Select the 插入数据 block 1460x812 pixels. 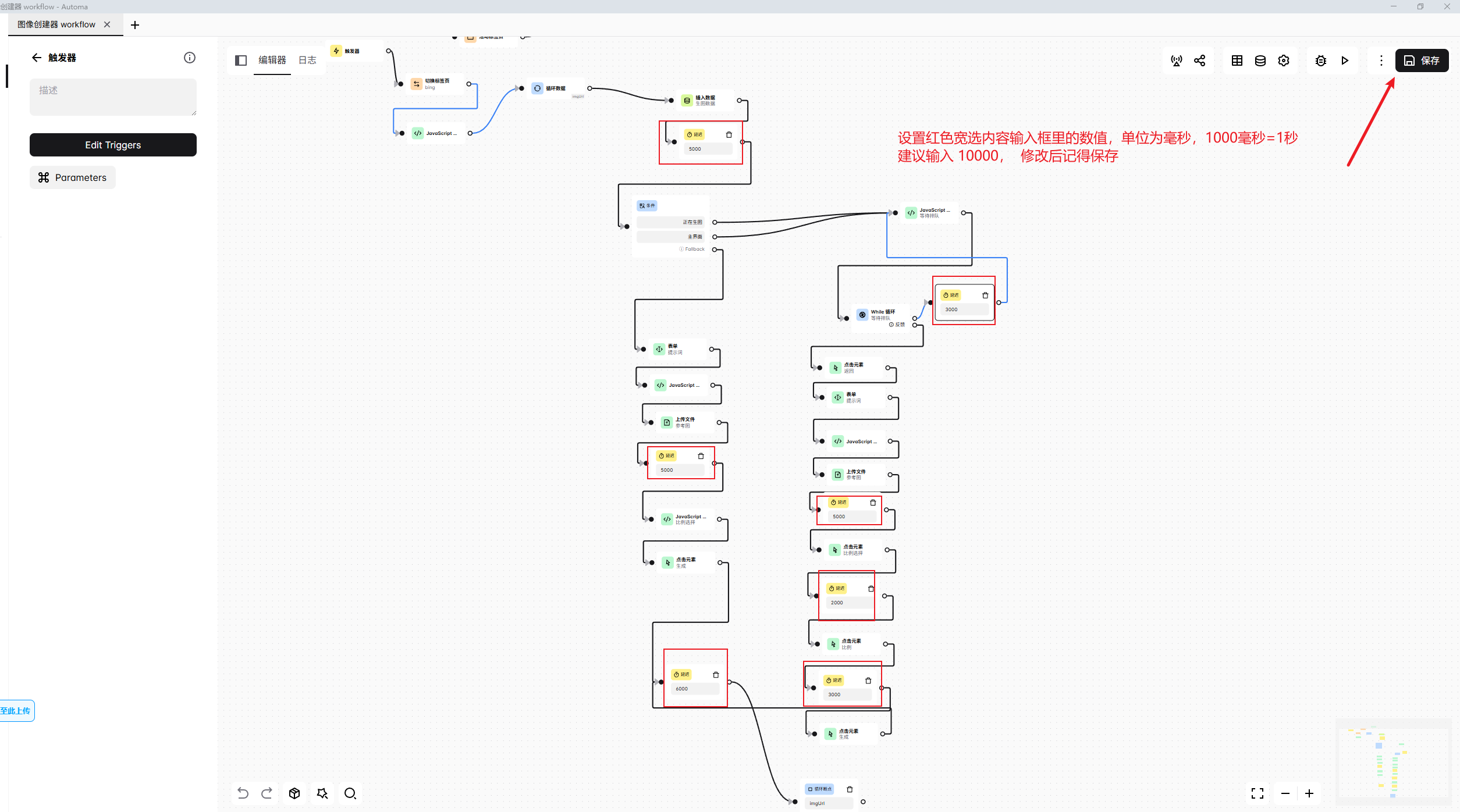(705, 101)
